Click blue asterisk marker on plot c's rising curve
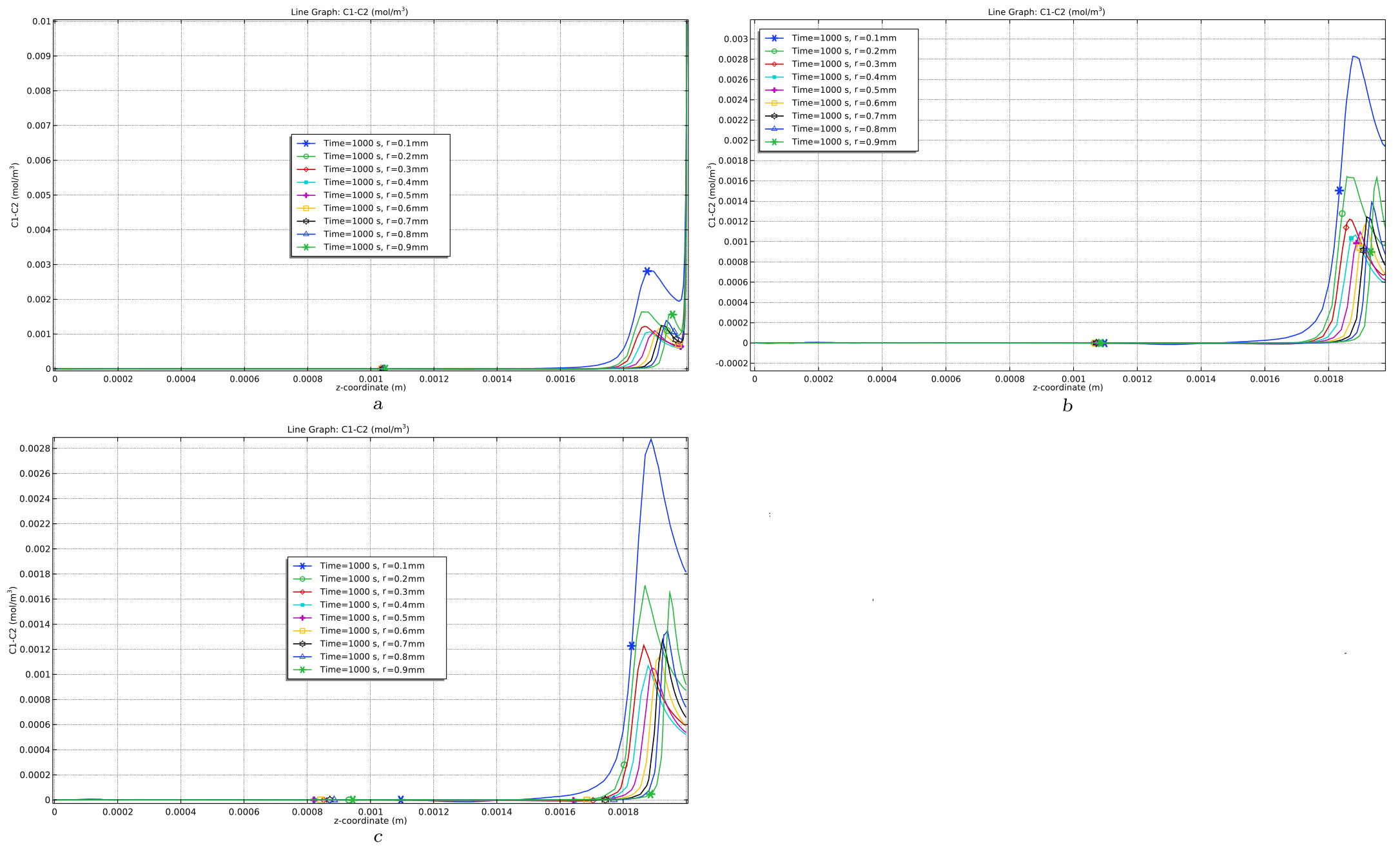The height and width of the screenshot is (852, 1400). 631,646
